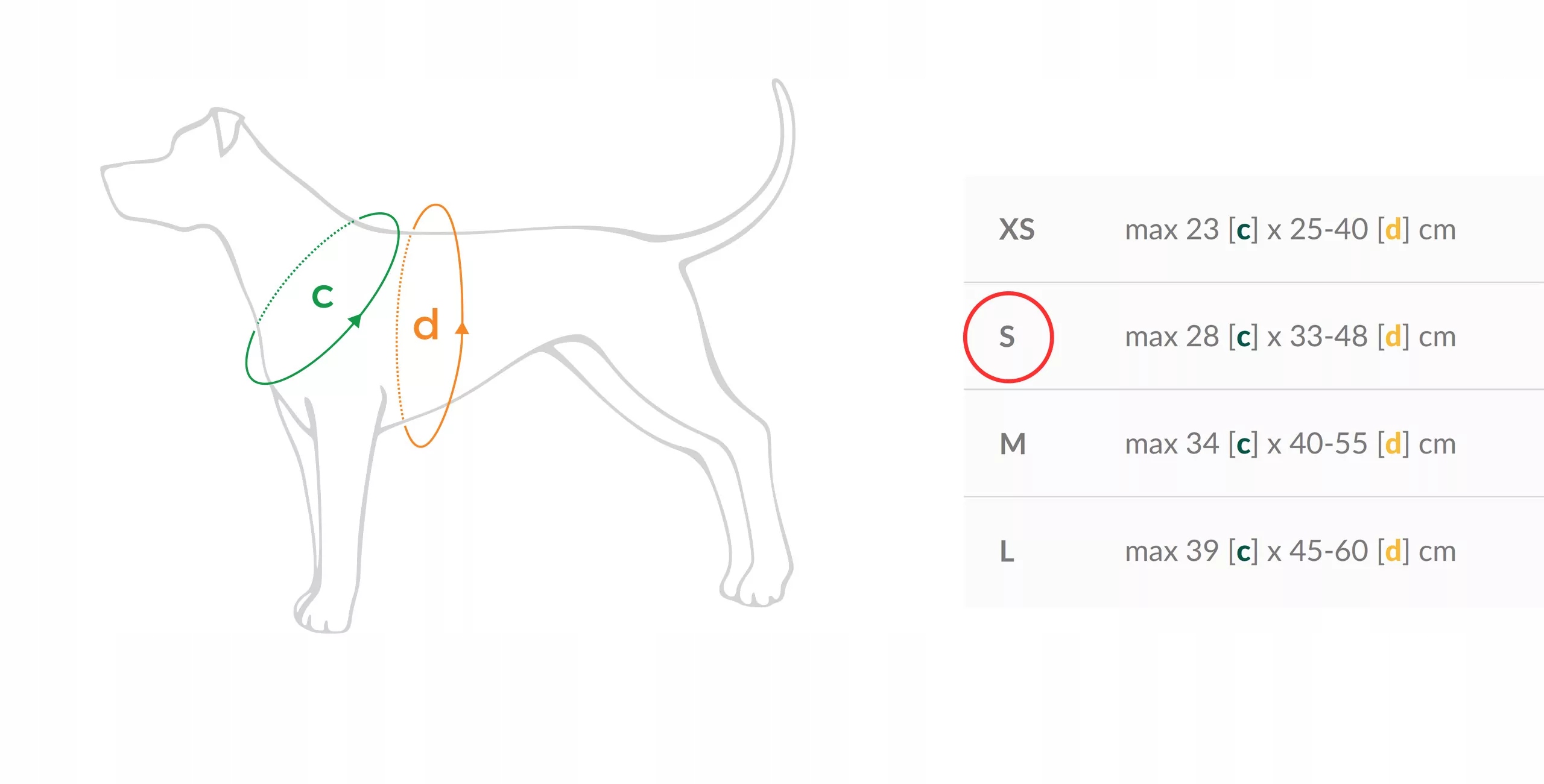Image resolution: width=1544 pixels, height=784 pixels.
Task: Click the "40-55" range in M row
Action: [1329, 444]
